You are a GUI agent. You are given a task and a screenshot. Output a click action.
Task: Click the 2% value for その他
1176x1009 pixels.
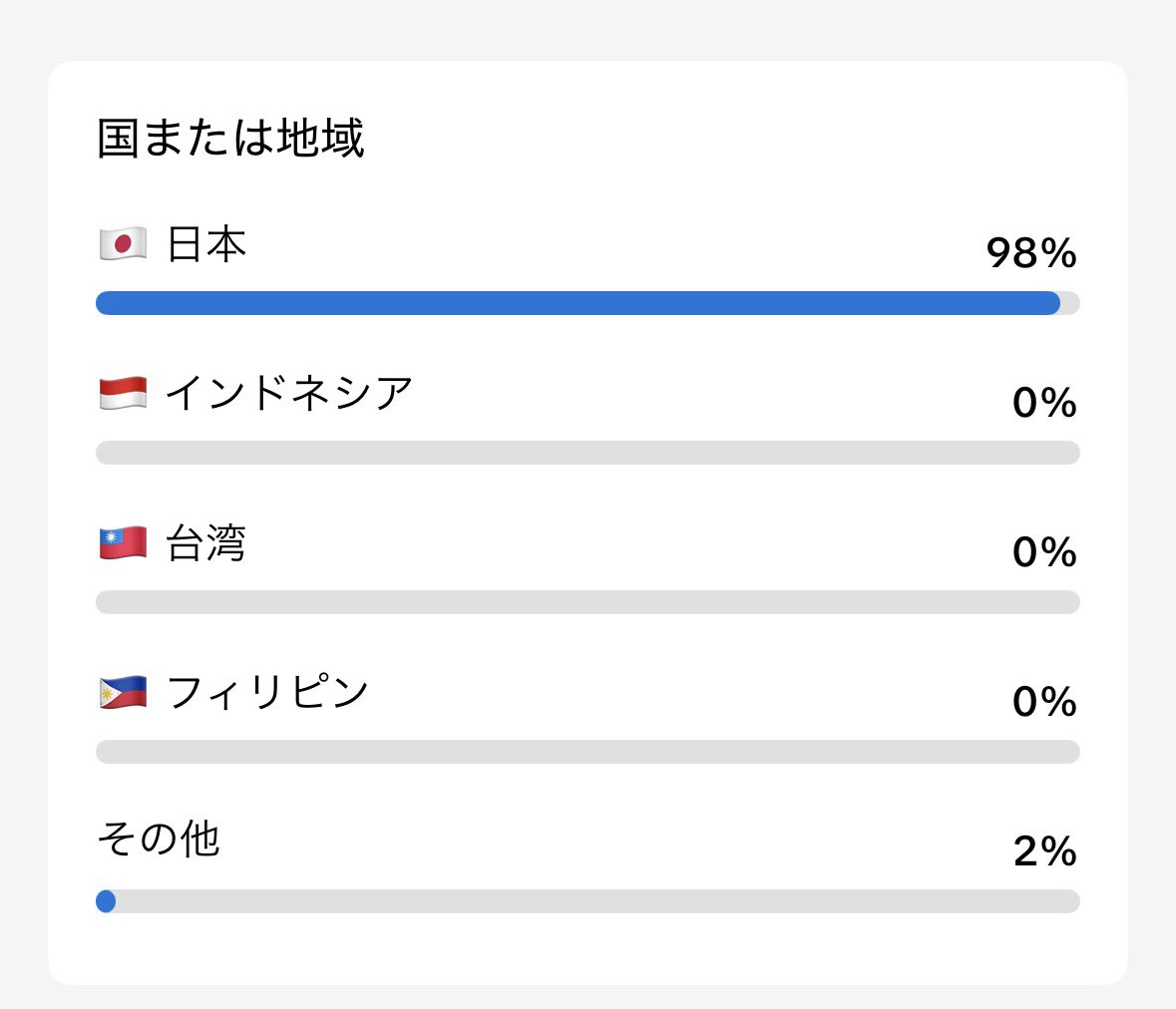(1043, 851)
